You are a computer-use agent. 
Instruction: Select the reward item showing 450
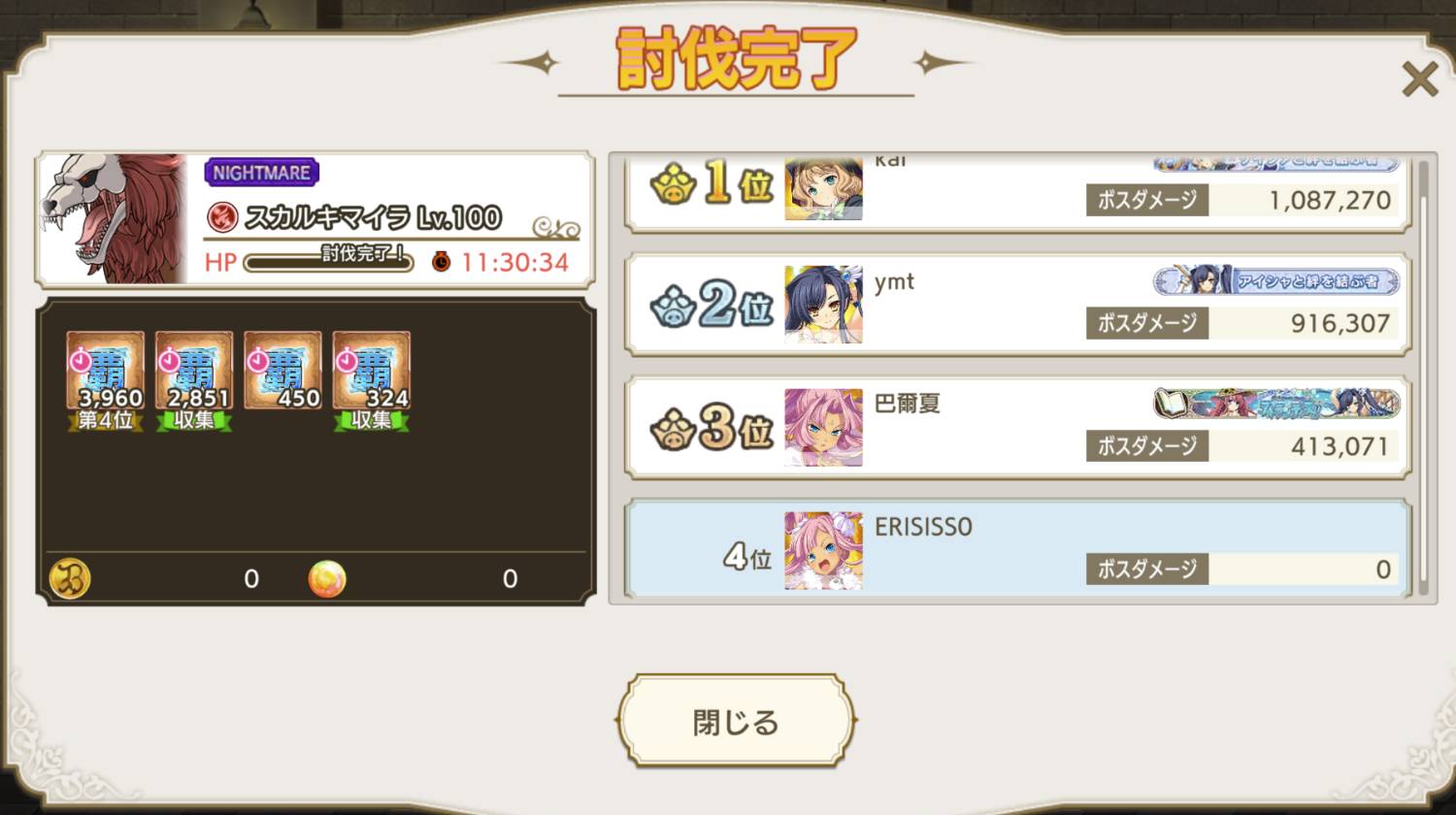[x=282, y=371]
